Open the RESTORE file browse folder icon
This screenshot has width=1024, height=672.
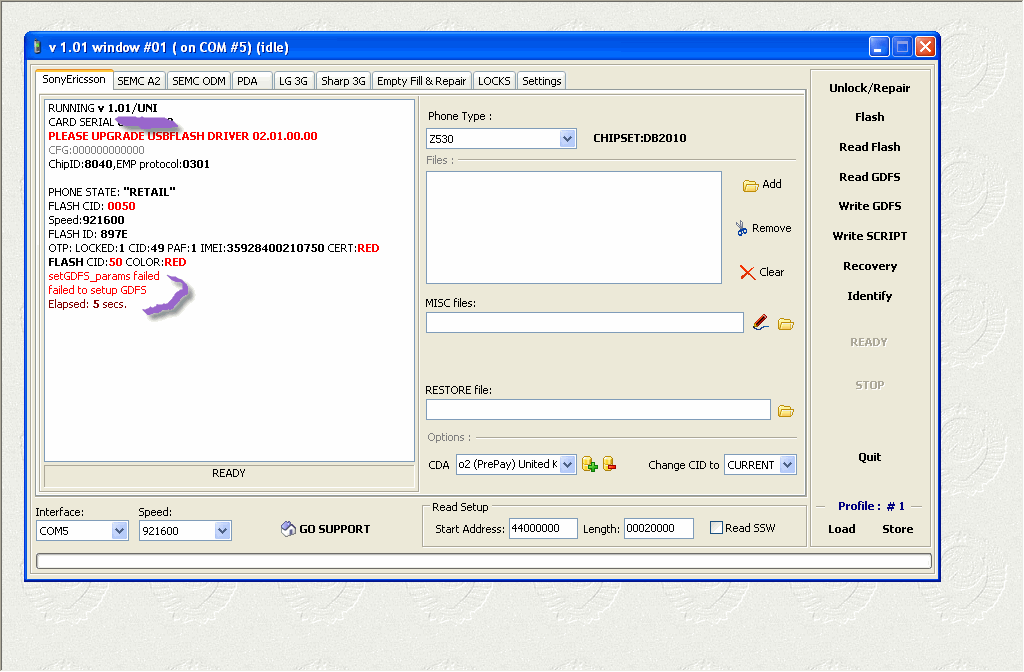(x=786, y=411)
